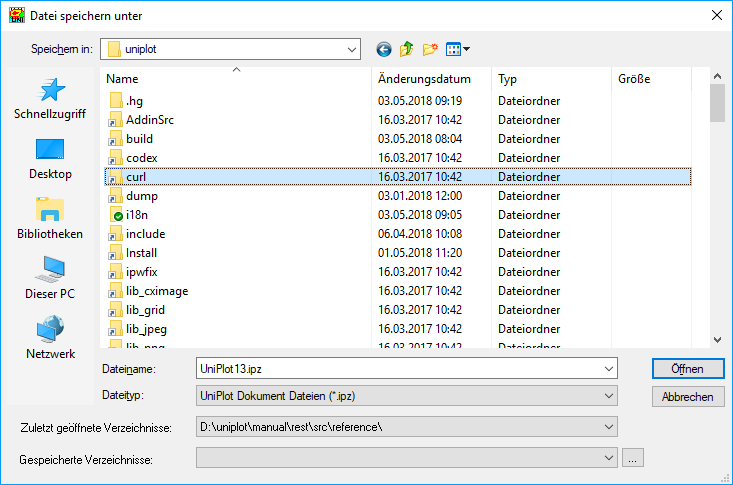This screenshot has height=485, width=733.
Task: Open Schnellzugriff in the sidebar
Action: tap(50, 100)
